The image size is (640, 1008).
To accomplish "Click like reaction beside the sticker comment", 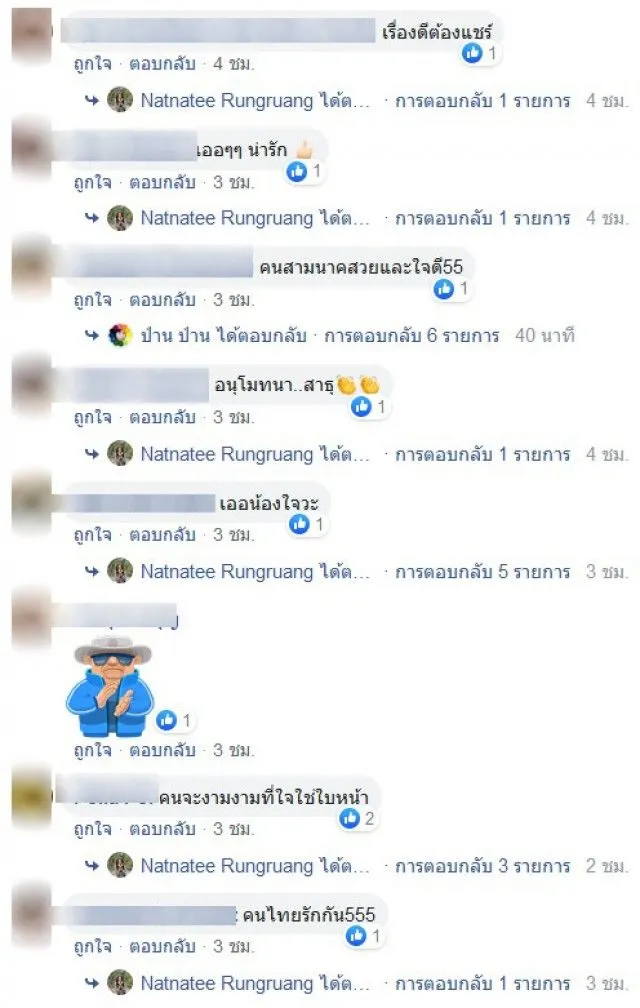I will (x=166, y=720).
